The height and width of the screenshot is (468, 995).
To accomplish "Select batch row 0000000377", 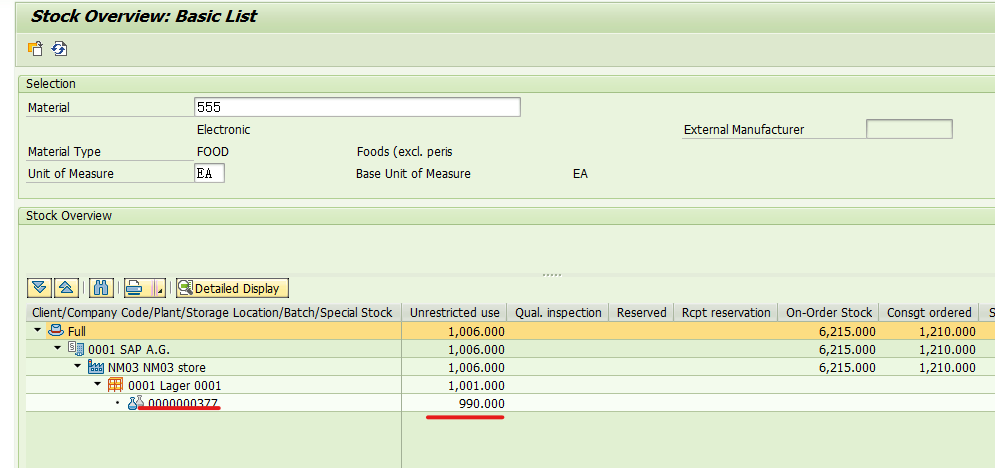I will (183, 403).
